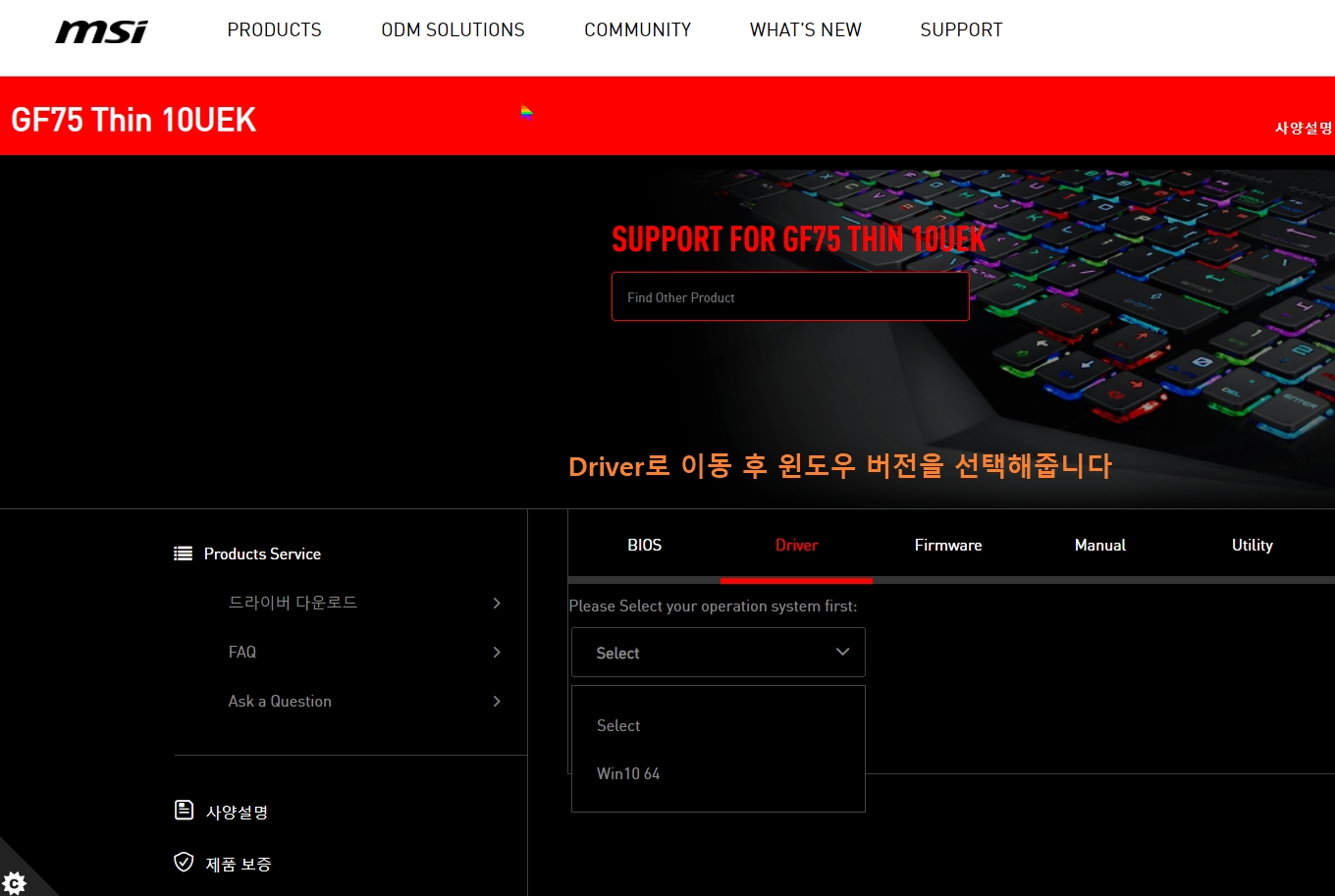The image size is (1335, 896).
Task: Open the settings gear in the bottom-left corner
Action: (14, 881)
